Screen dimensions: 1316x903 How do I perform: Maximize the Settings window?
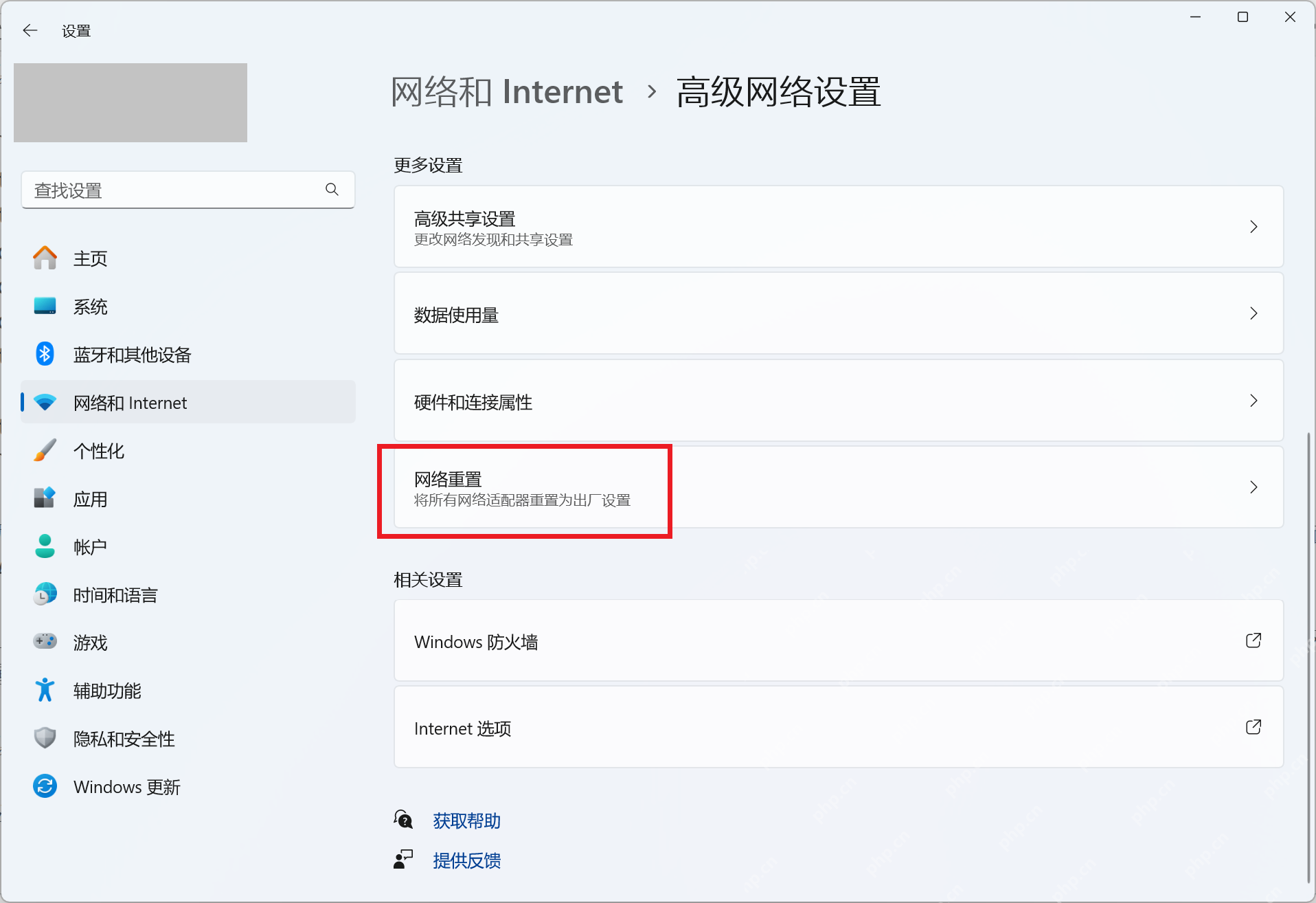click(x=1243, y=17)
